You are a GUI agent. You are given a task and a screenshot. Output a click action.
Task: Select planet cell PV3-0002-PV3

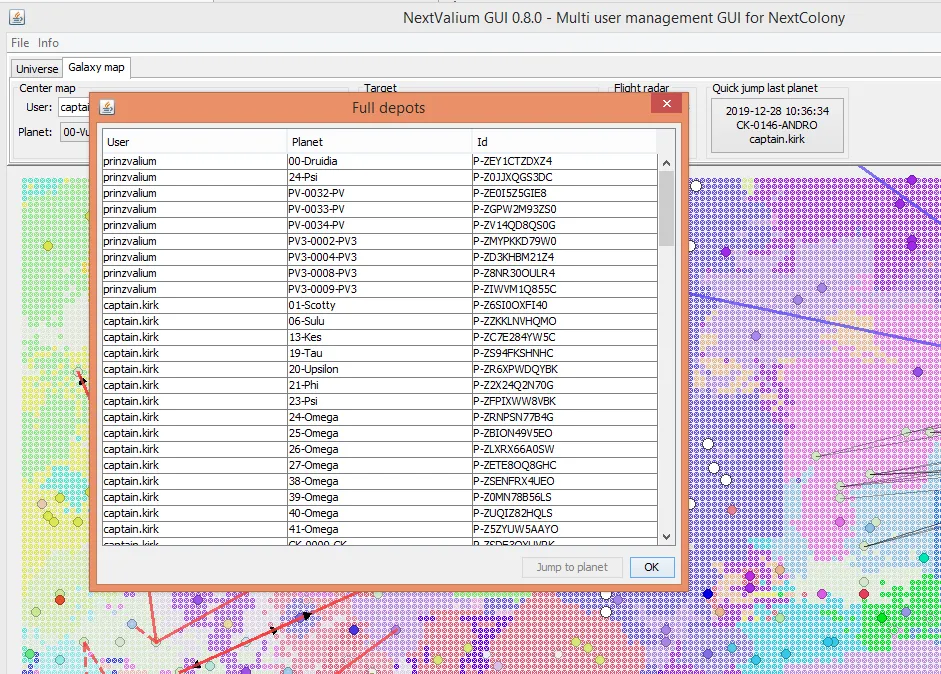(379, 241)
